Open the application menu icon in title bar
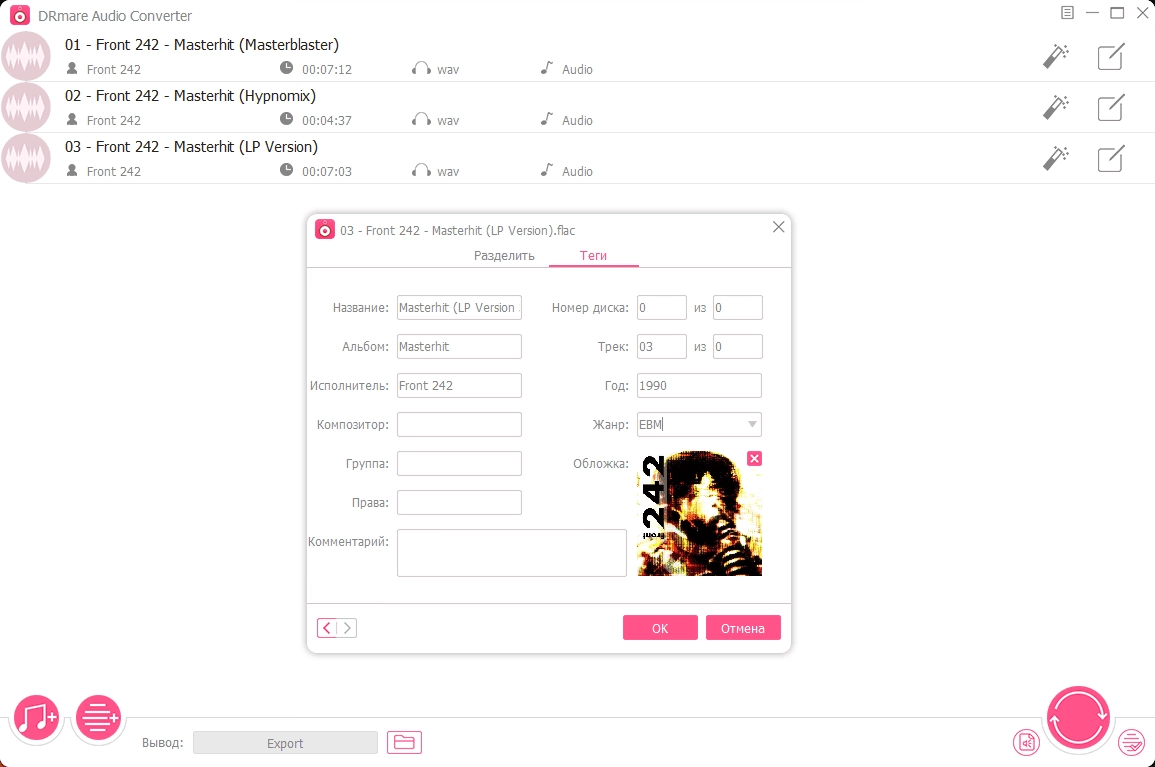 [x=1067, y=13]
